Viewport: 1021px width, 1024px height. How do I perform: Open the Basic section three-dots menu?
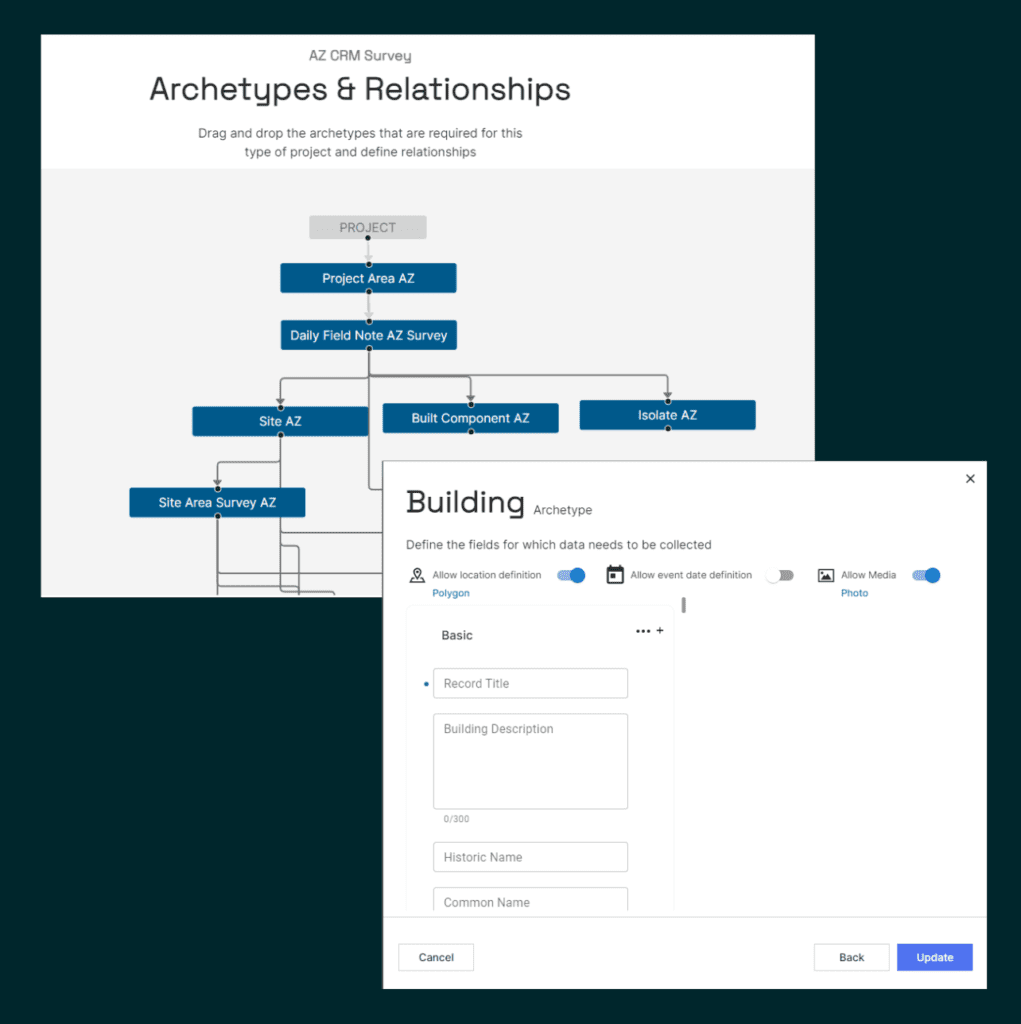click(x=643, y=631)
